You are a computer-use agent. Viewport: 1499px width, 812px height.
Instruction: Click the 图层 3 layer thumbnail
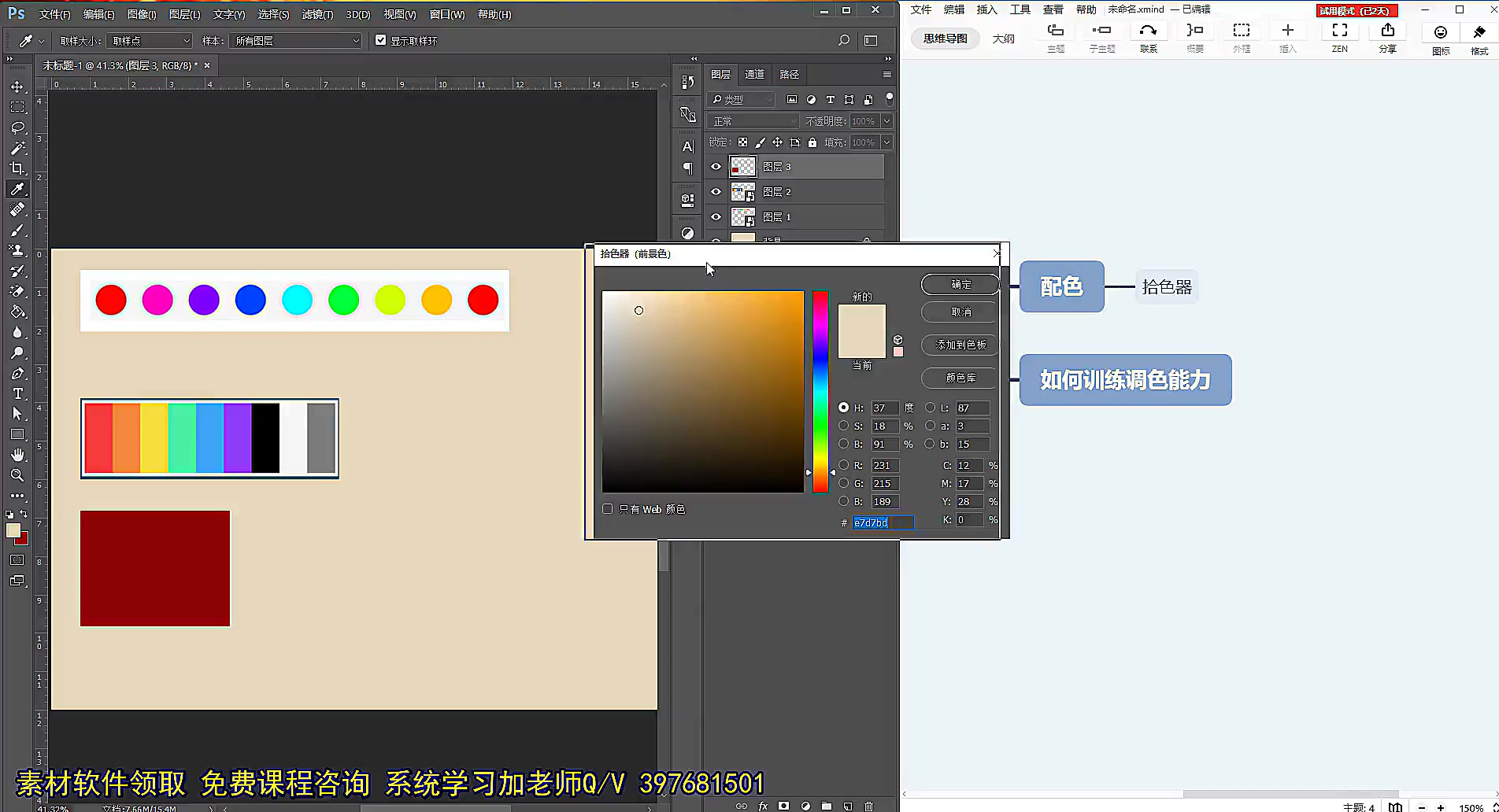(x=743, y=167)
